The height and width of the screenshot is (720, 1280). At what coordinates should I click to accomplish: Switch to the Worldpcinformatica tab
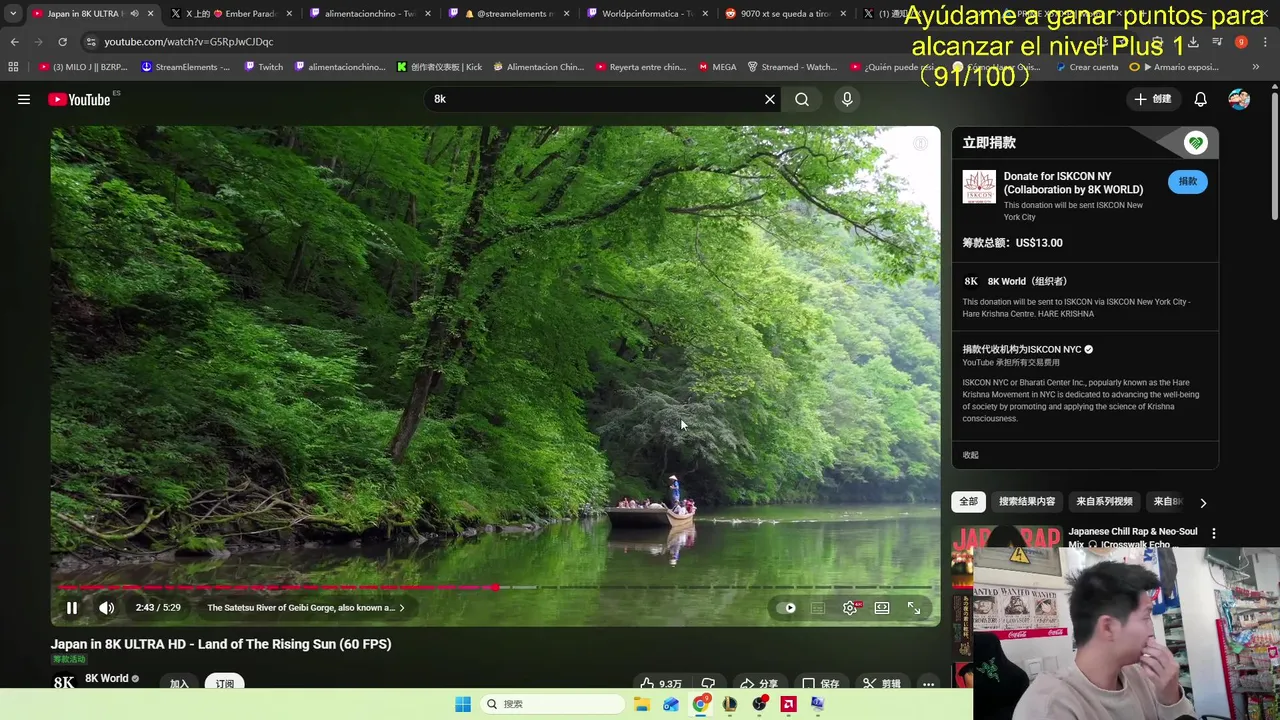647,14
